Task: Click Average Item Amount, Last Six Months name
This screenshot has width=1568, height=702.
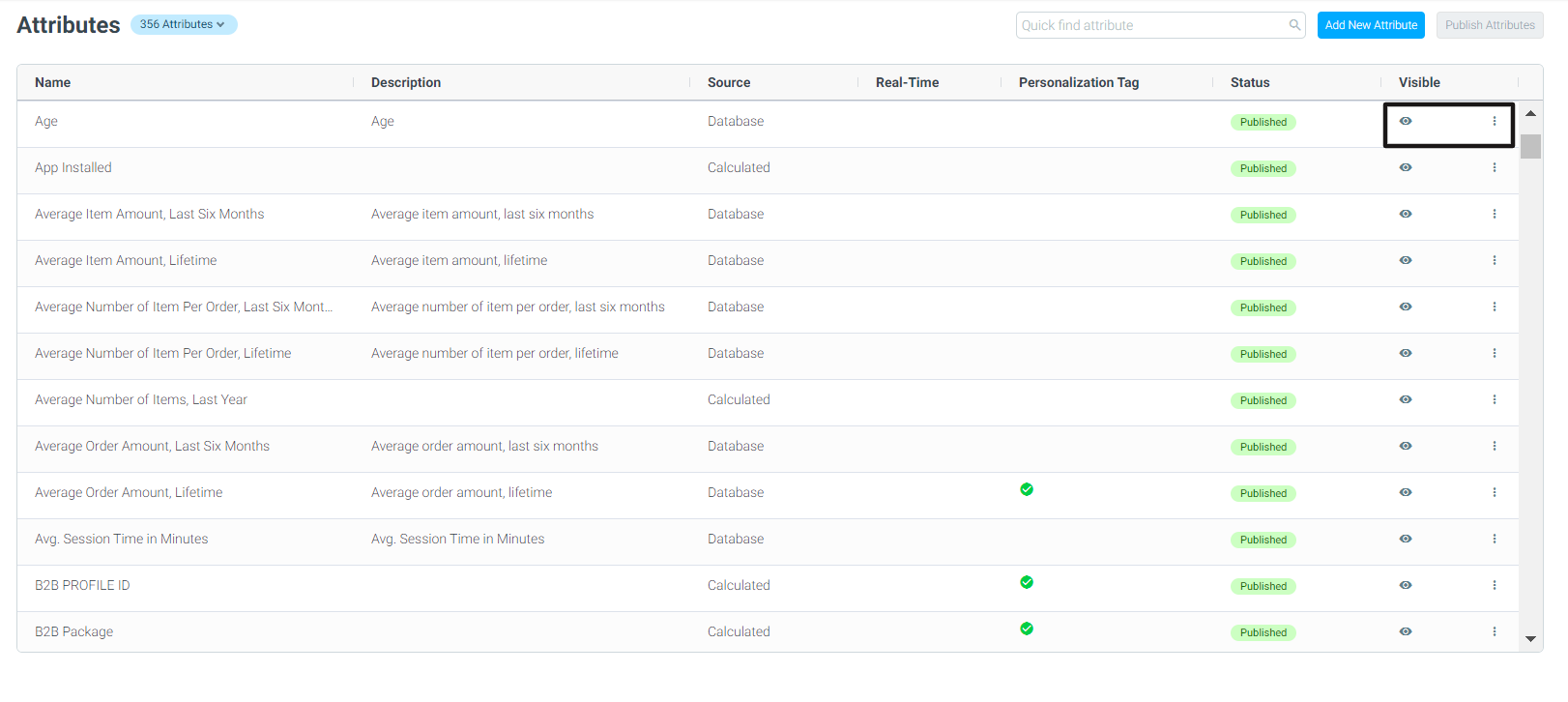Action: (149, 214)
